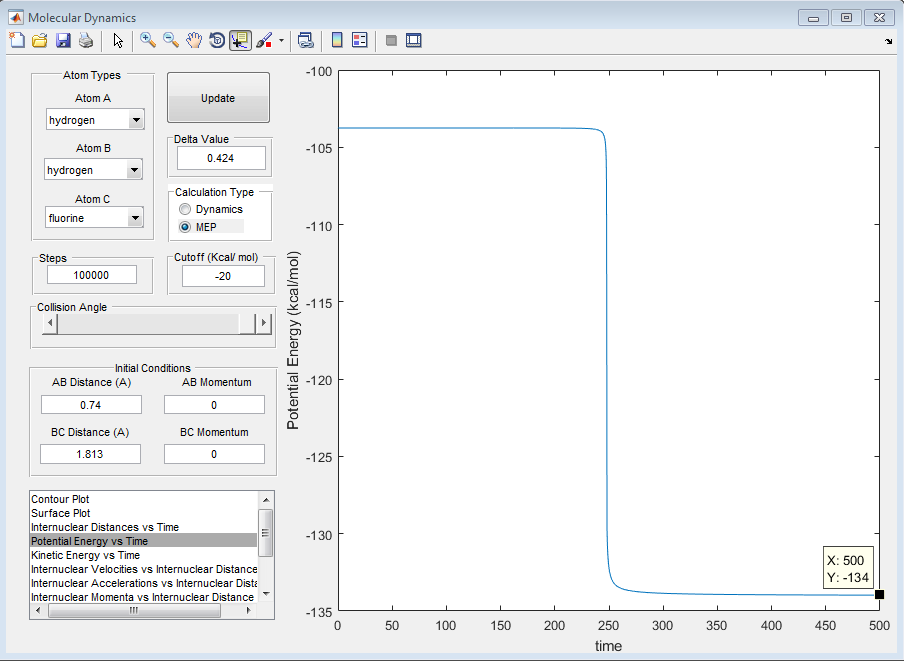Expand the Atom B hydrogen dropdown

click(133, 171)
